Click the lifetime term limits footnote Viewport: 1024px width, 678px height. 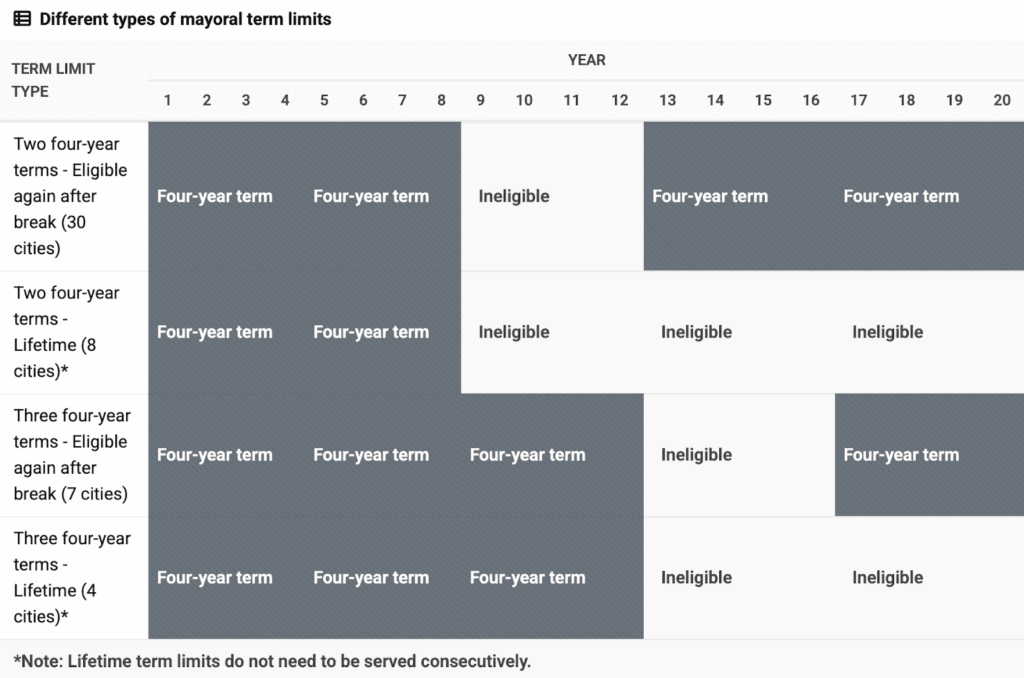[x=272, y=661]
